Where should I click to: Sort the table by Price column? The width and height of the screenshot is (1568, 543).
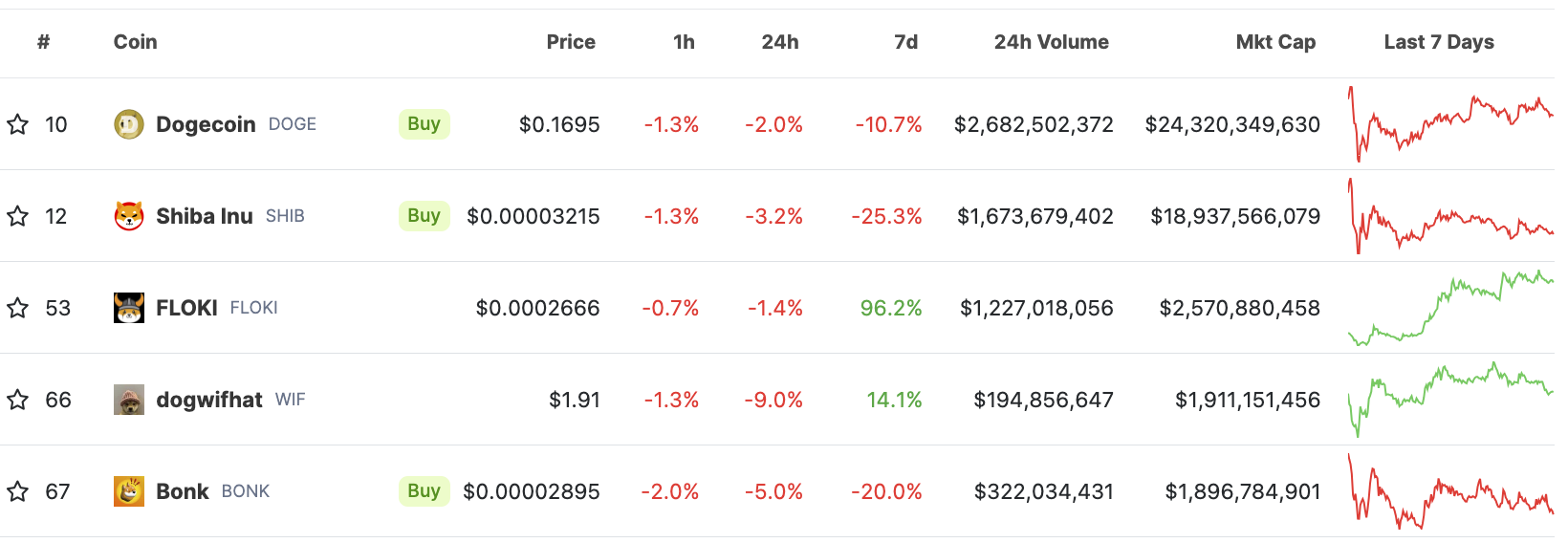click(x=571, y=42)
